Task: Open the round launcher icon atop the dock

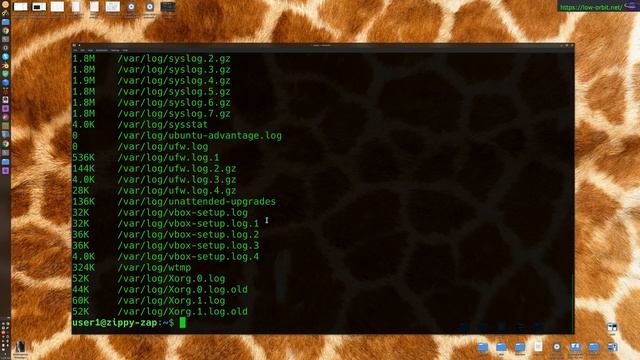Action: 5,4
